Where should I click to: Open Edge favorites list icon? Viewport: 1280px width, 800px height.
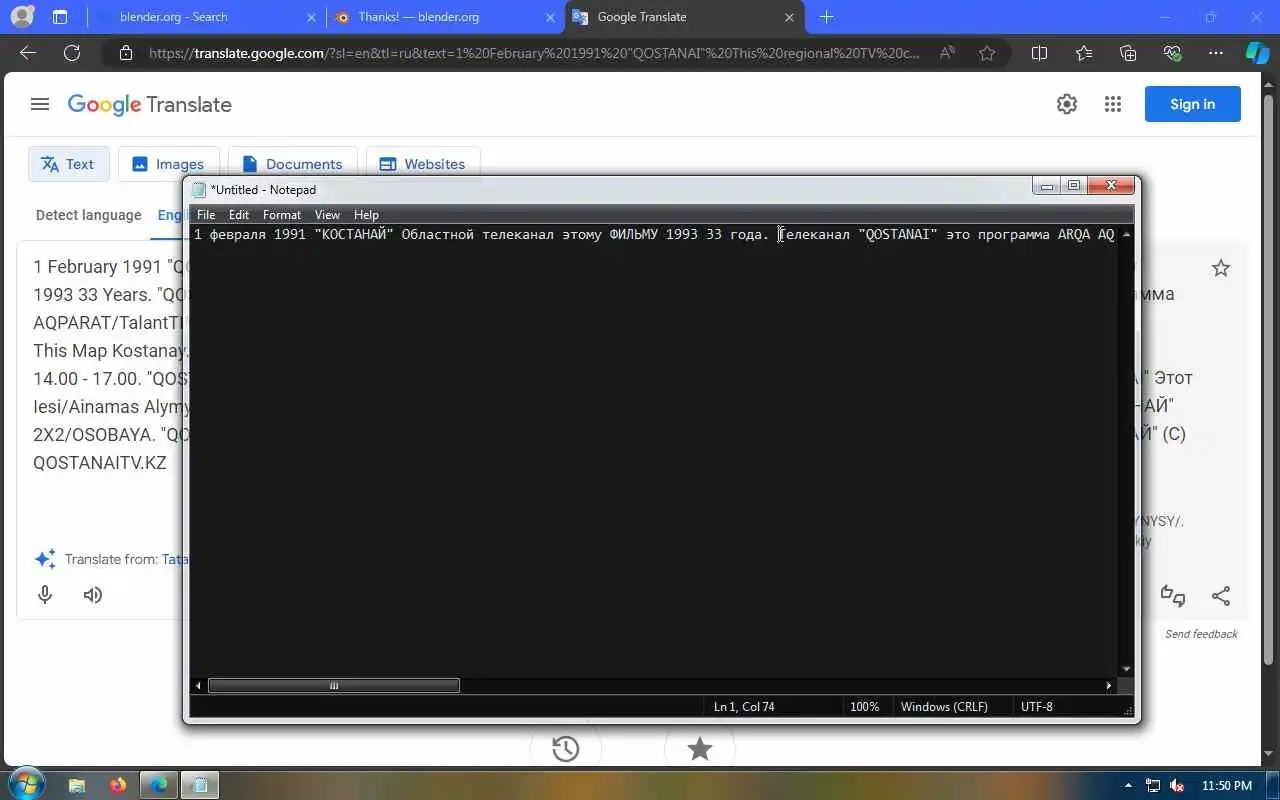(1084, 53)
